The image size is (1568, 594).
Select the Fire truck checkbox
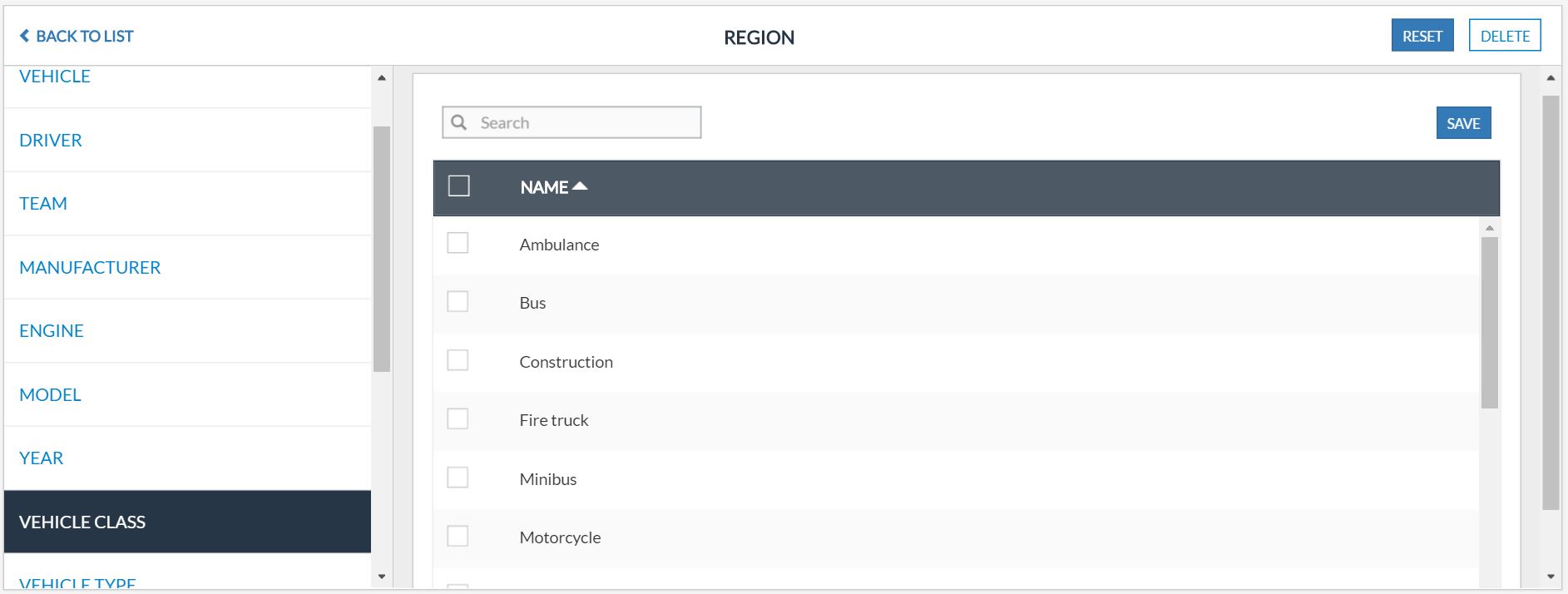pyautogui.click(x=458, y=418)
